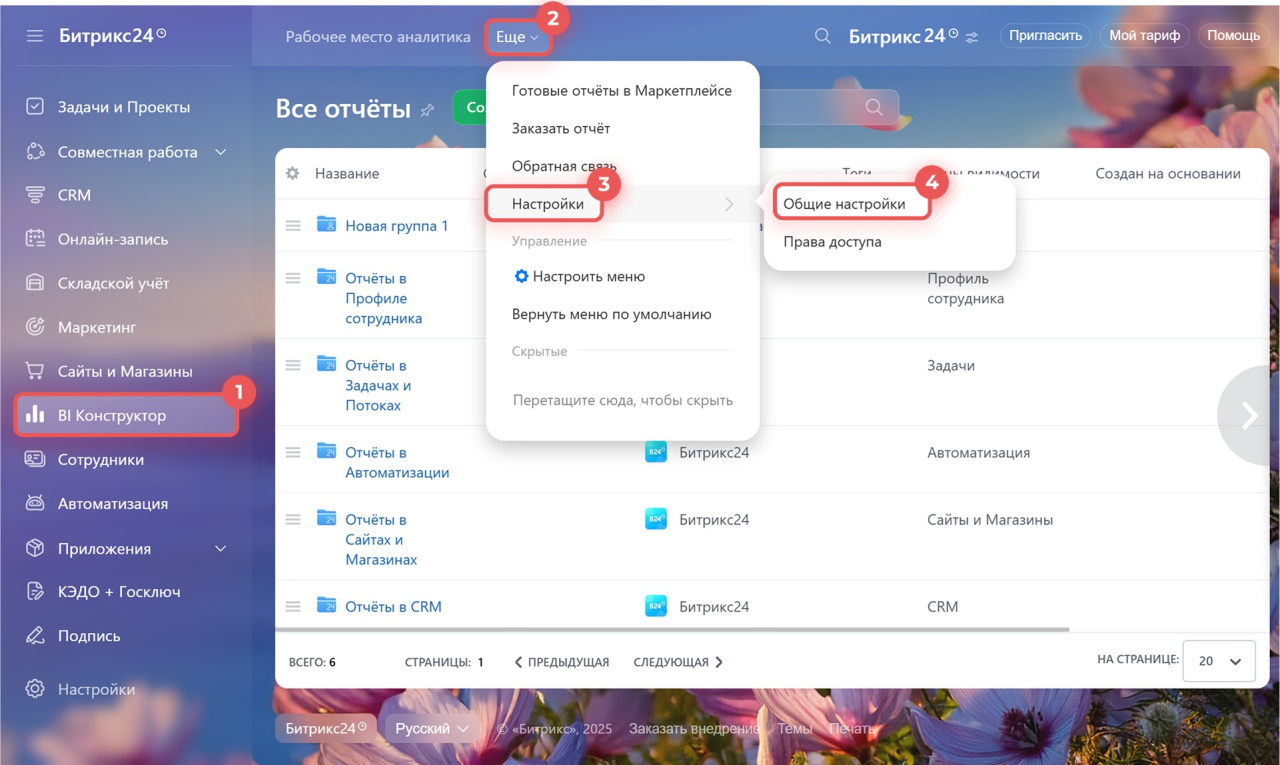Open Автоматизация robot icon
The width and height of the screenshot is (1280, 765).
35,504
